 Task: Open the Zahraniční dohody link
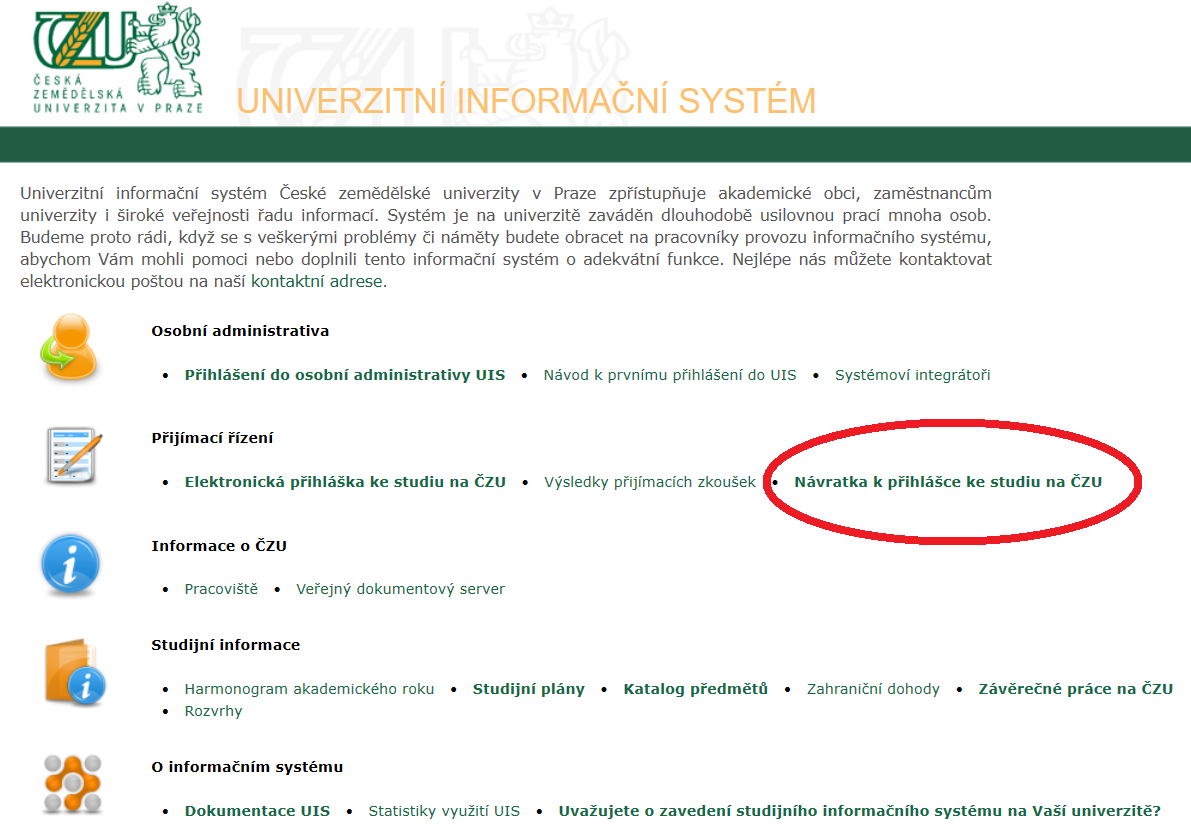873,688
